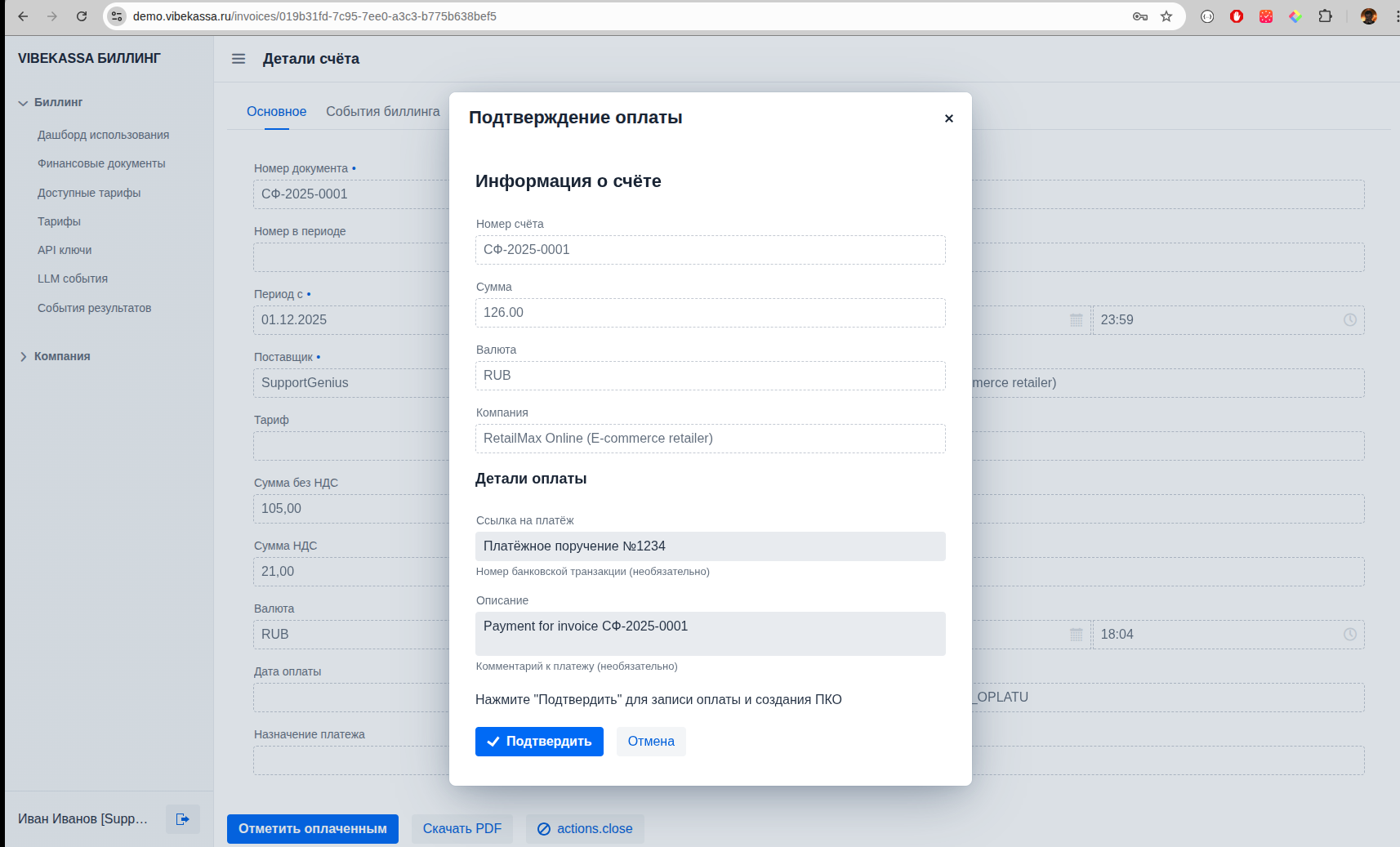Bookmark this page with star icon
This screenshot has height=847, width=1400.
coord(1166,16)
